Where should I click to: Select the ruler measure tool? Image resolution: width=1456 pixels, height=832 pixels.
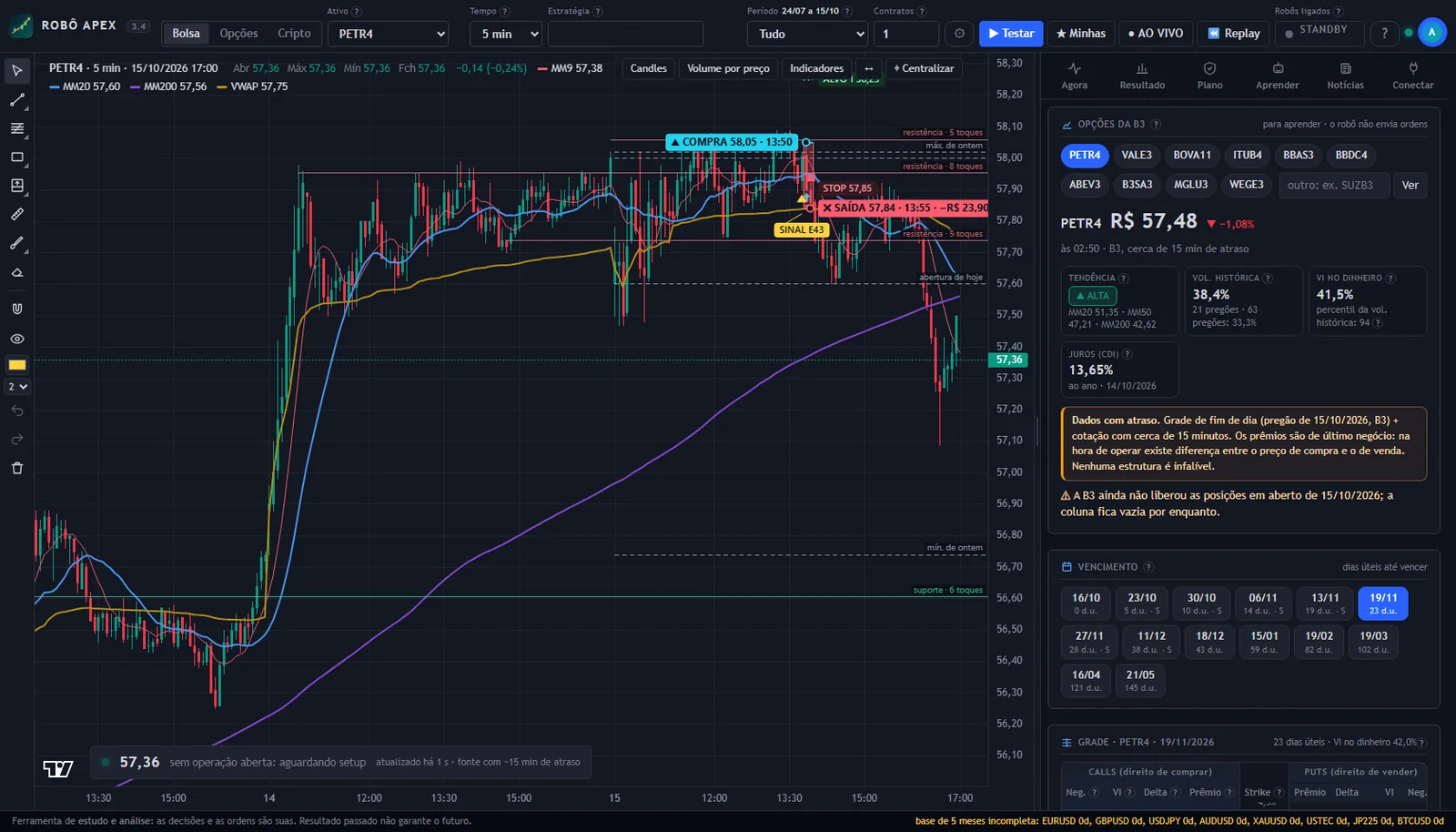(x=17, y=215)
